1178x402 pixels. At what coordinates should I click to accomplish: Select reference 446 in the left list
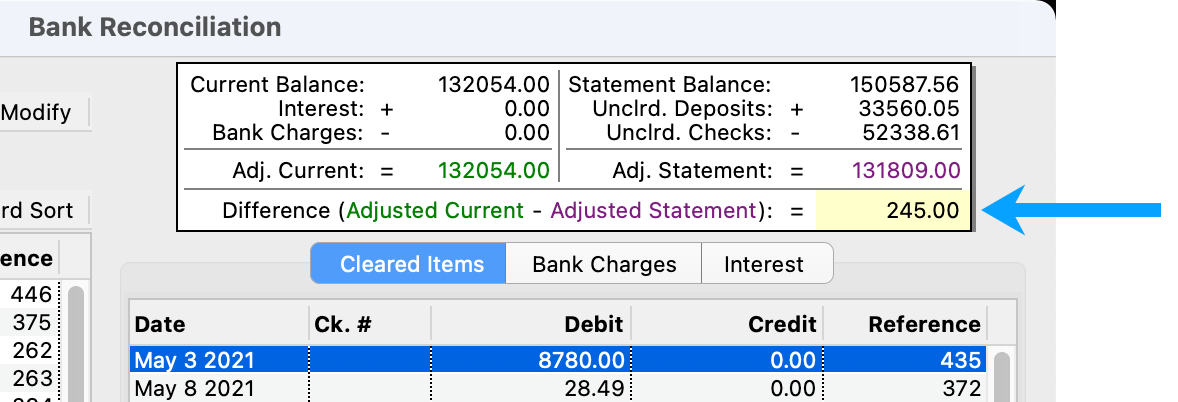(32, 294)
